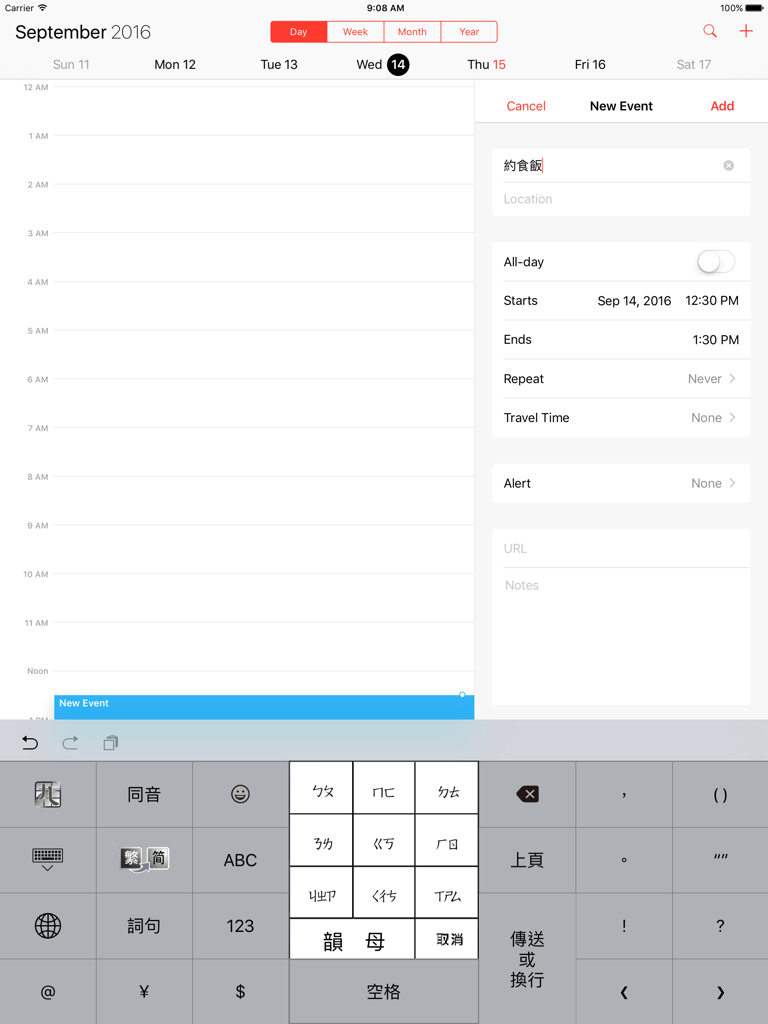Tap the redo arrow above keyboard
Image resolution: width=768 pixels, height=1024 pixels.
(x=70, y=743)
